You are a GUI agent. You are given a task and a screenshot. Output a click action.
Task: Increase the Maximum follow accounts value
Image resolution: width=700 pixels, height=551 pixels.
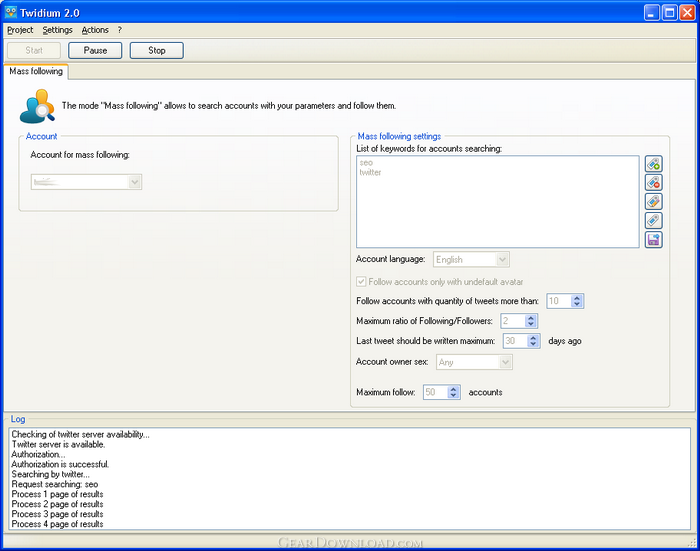(x=453, y=389)
